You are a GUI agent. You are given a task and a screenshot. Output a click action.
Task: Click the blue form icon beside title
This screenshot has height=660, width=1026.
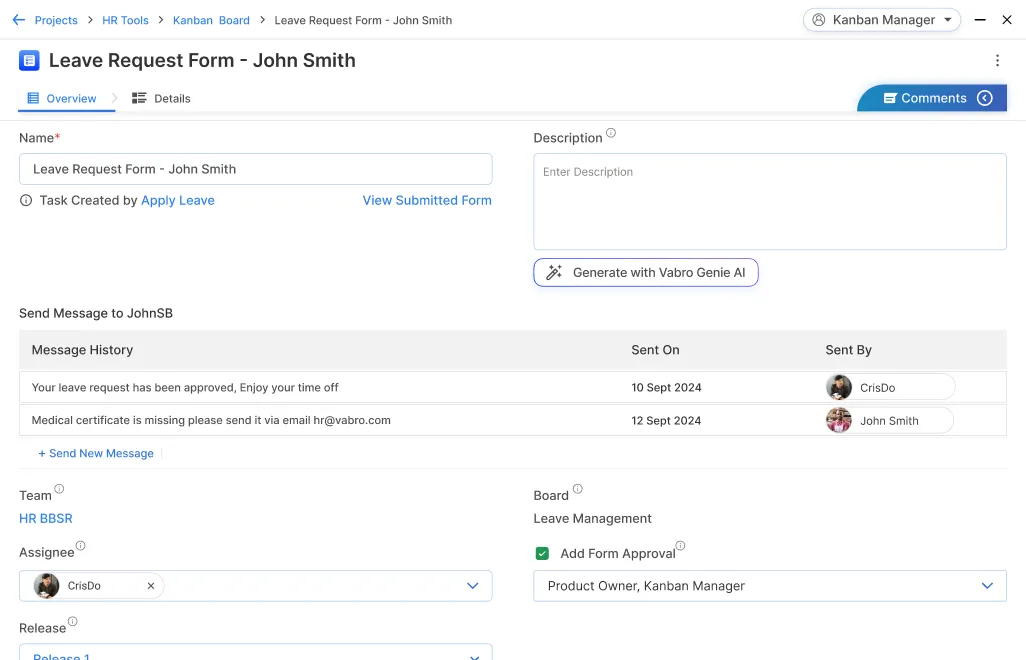29,61
